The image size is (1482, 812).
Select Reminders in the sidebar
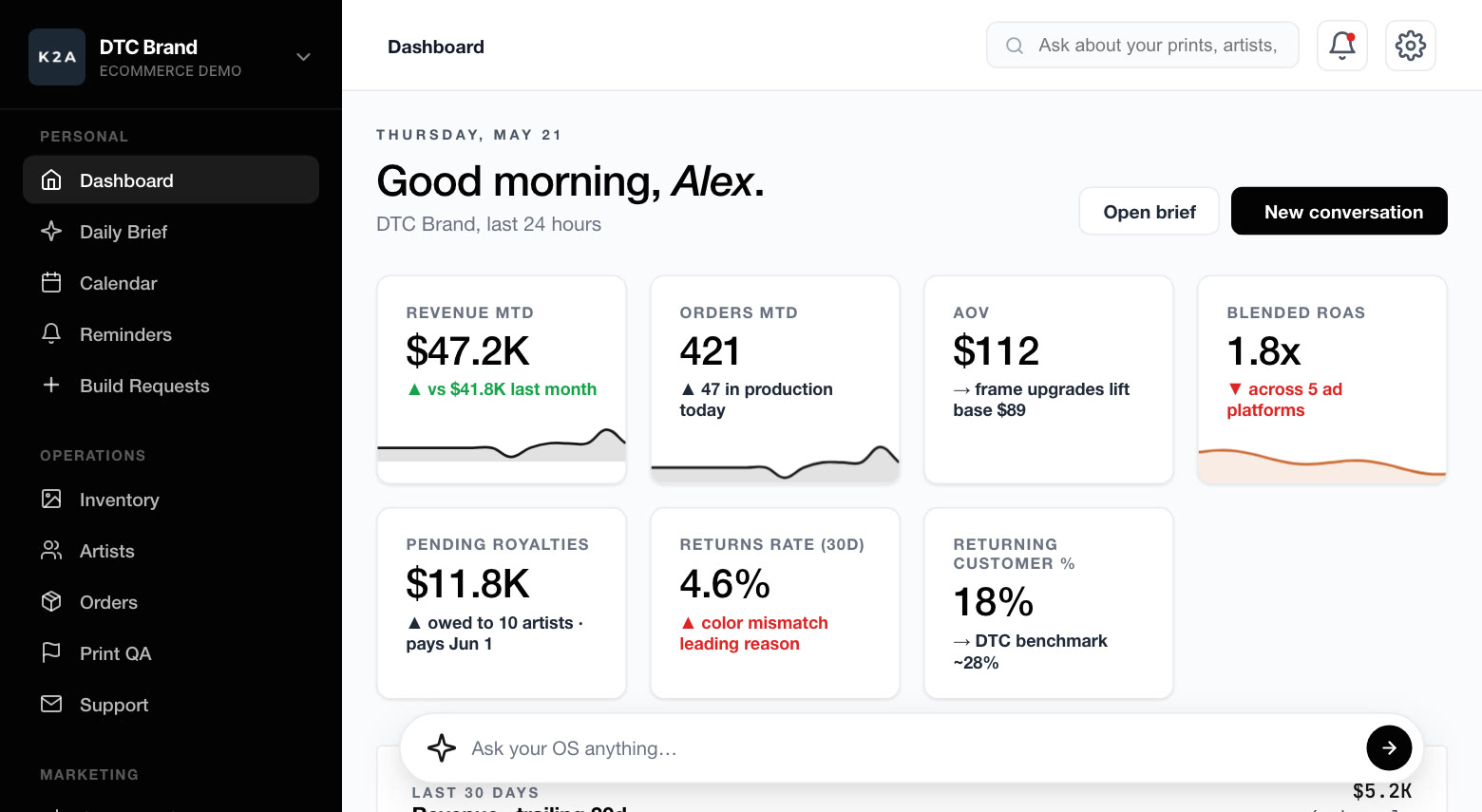pos(171,334)
